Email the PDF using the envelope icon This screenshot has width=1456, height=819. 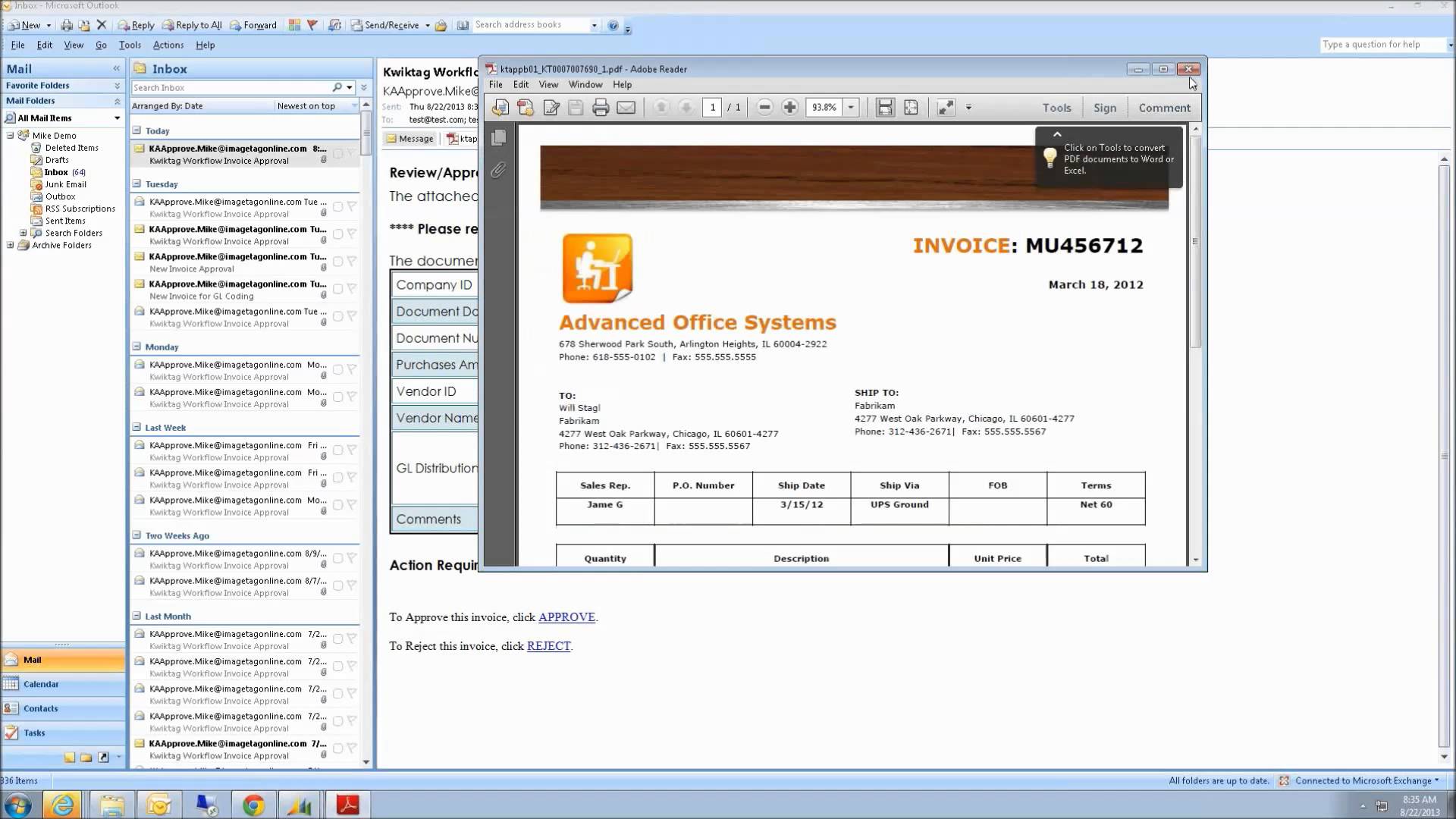point(626,108)
